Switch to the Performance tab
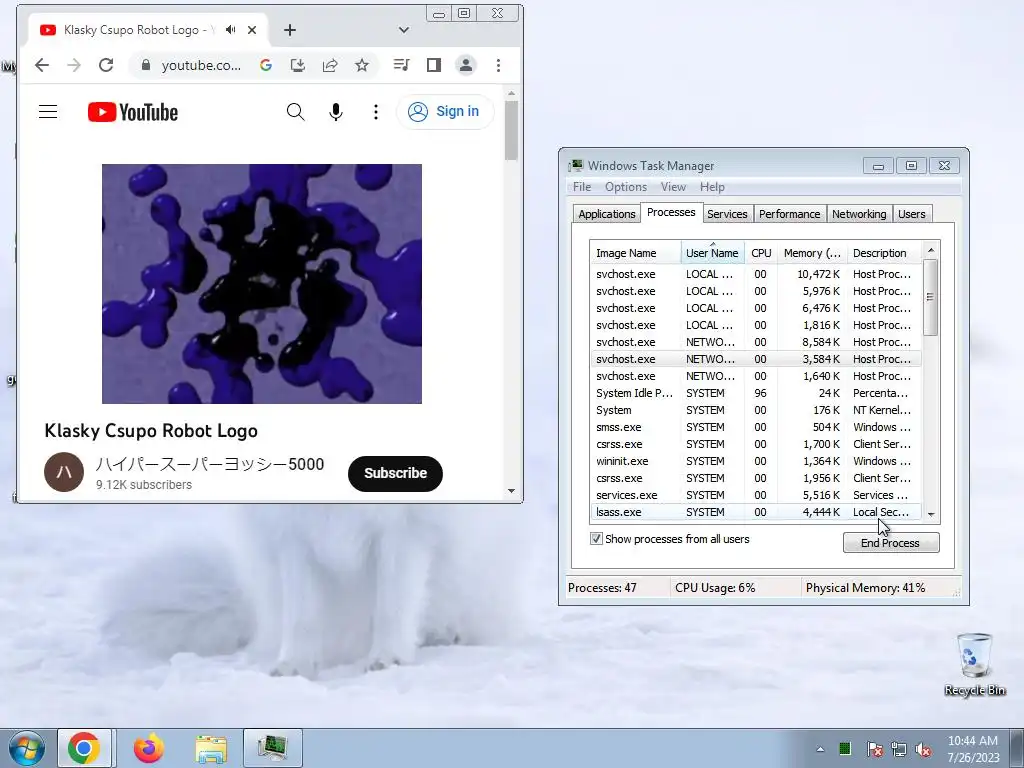The image size is (1024, 768). (x=789, y=214)
